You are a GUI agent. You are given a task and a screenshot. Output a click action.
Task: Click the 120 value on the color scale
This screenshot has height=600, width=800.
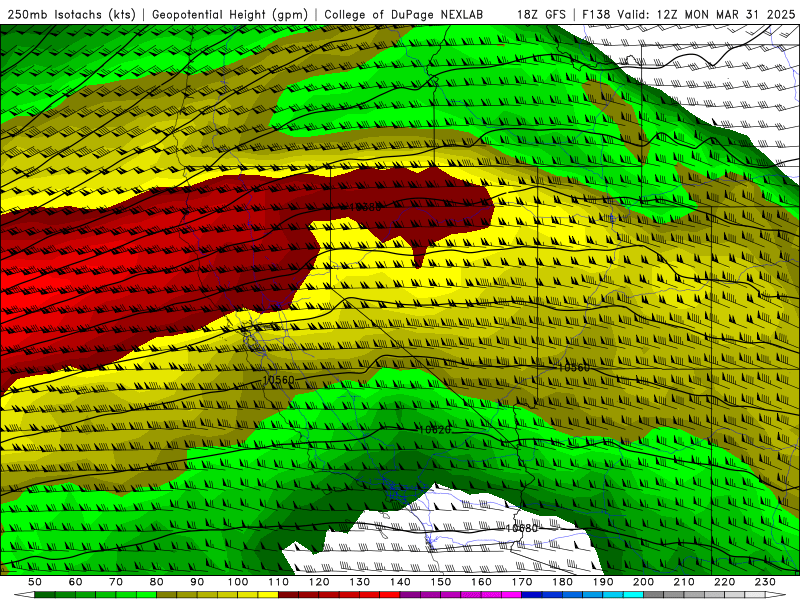319,582
